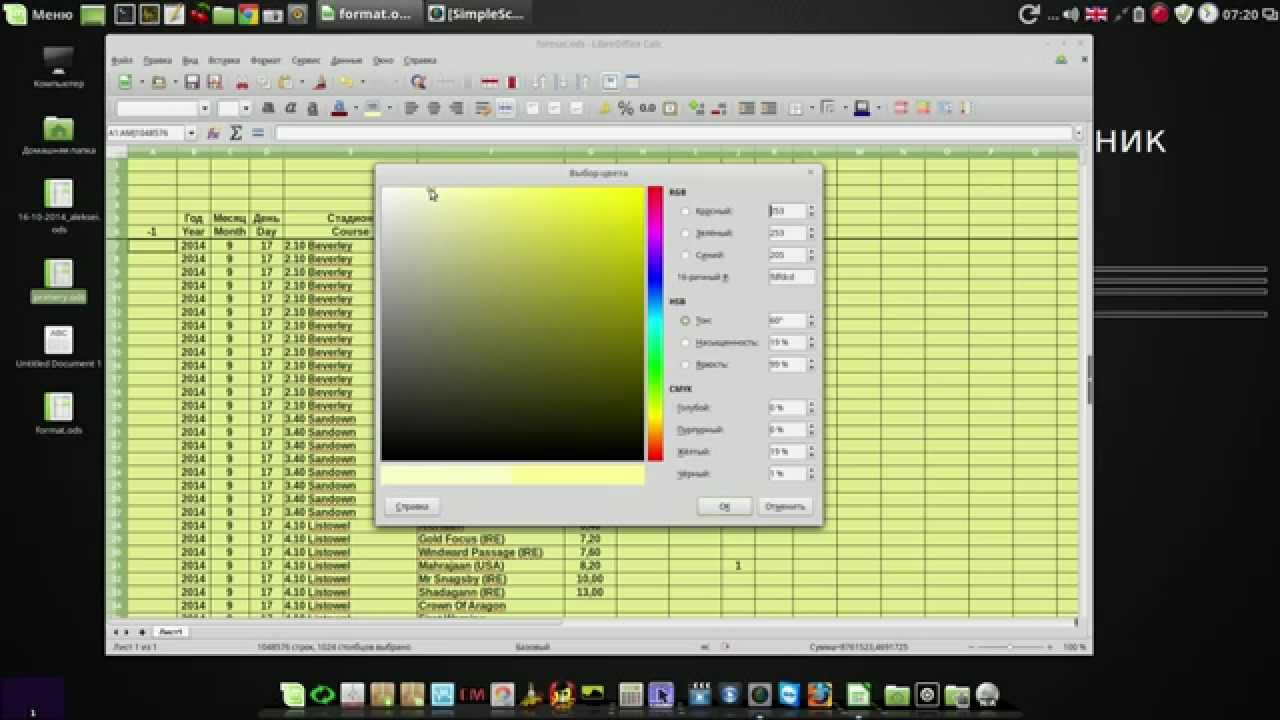Click the New spreadsheet icon
The height and width of the screenshot is (720, 1280).
[x=125, y=82]
